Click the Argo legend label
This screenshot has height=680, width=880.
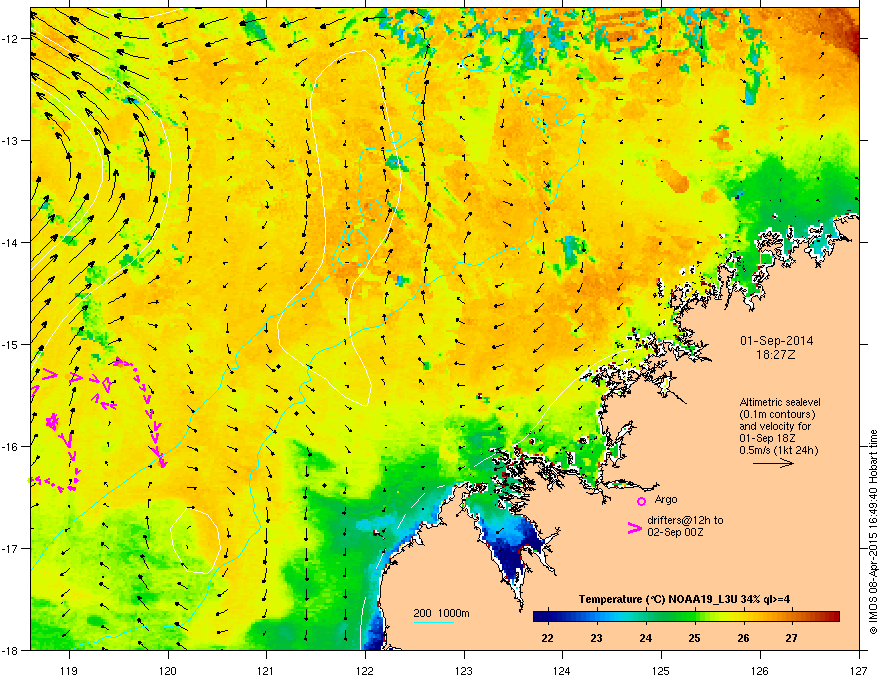coord(666,499)
